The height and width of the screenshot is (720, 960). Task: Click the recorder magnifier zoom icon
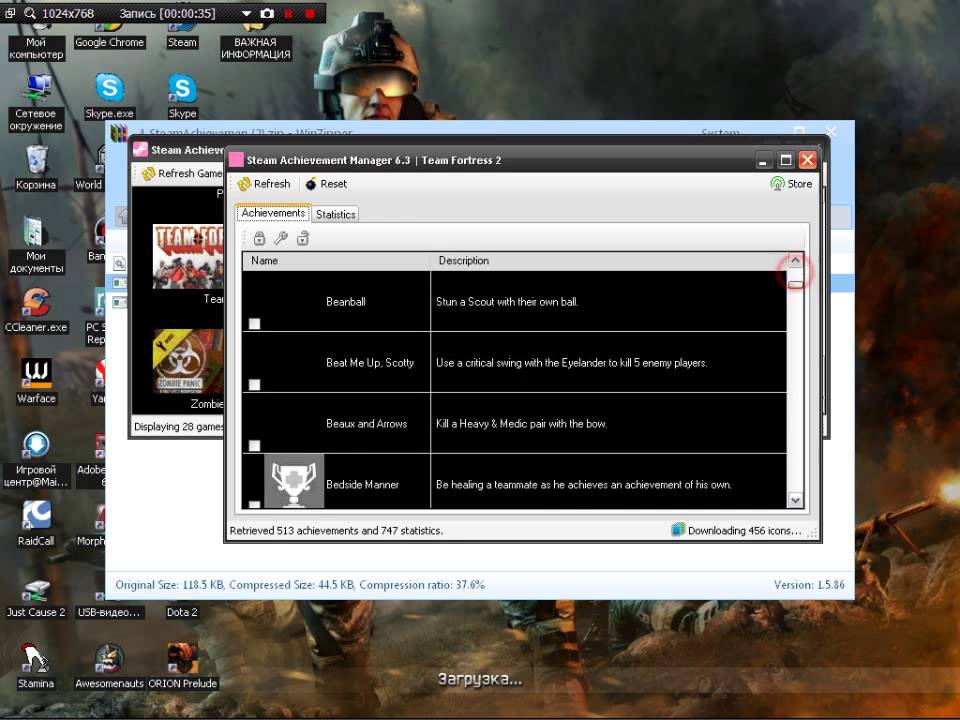29,13
